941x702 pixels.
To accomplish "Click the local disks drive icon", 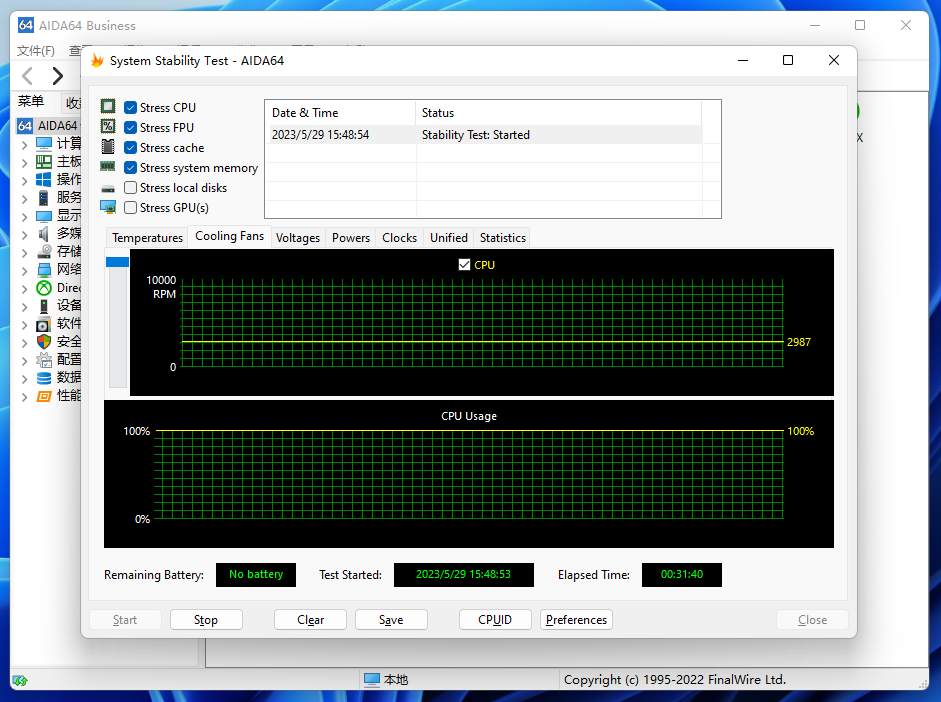I will [108, 188].
